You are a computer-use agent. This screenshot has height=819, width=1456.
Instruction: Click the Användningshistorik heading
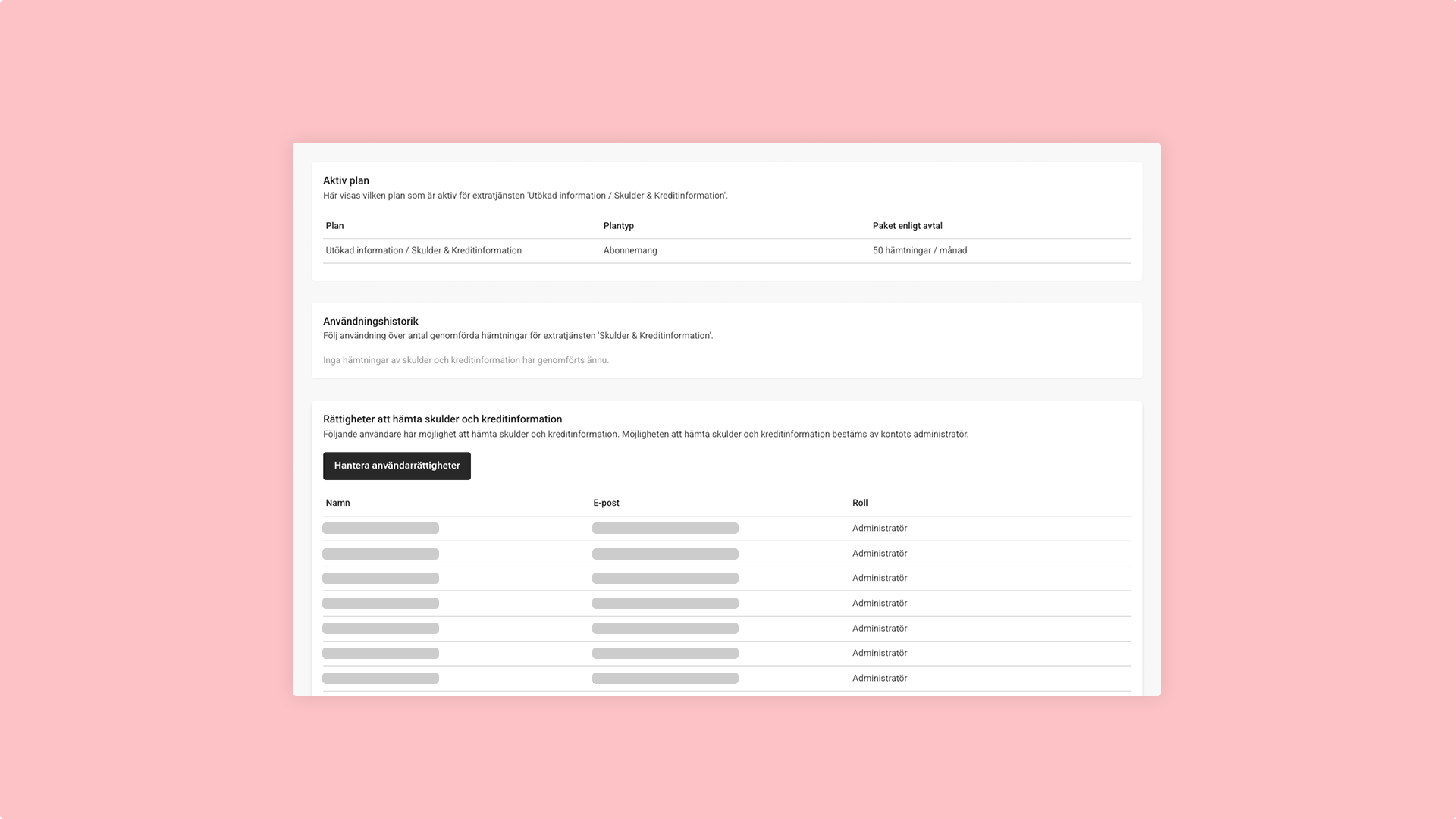pyautogui.click(x=370, y=322)
